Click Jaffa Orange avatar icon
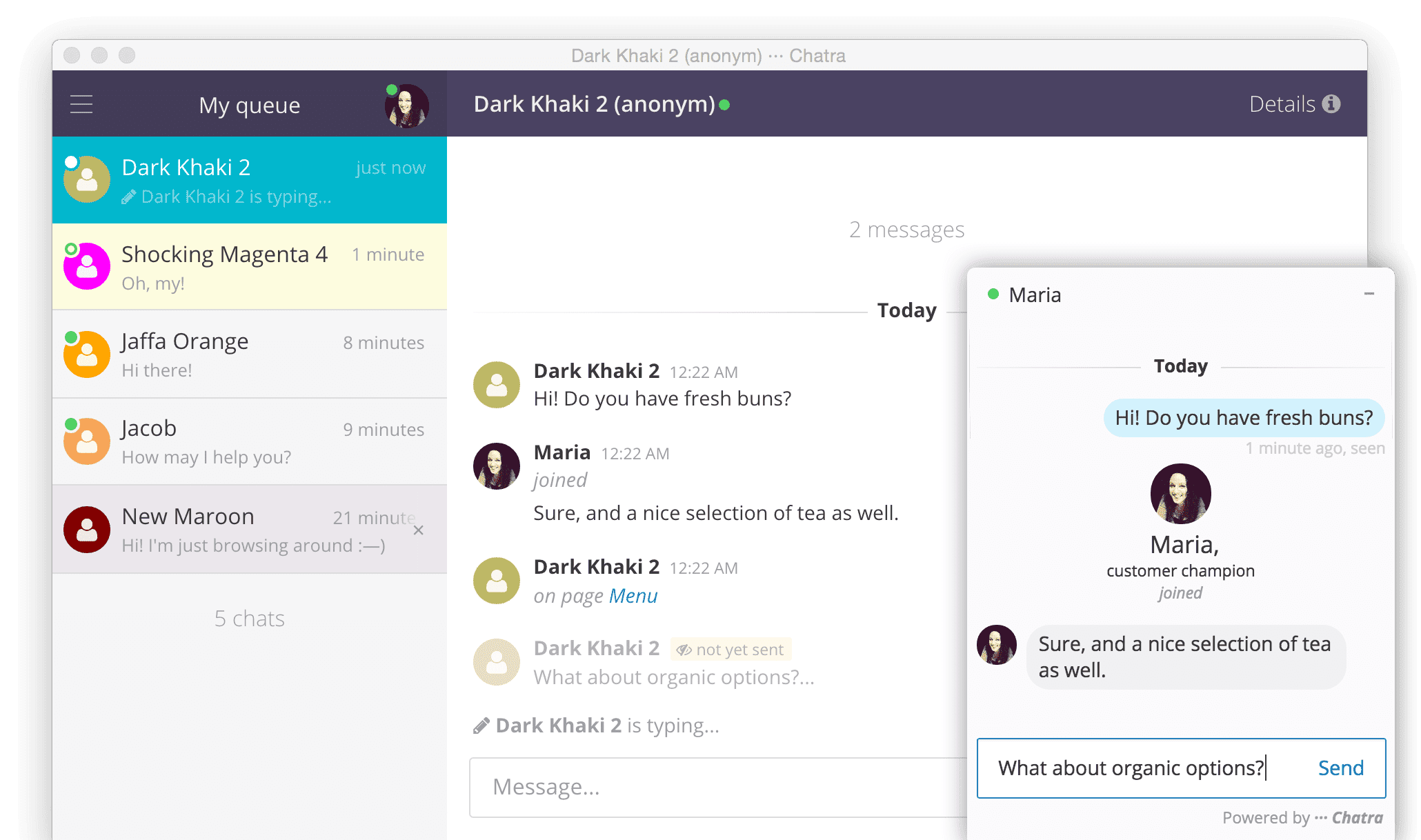Image resolution: width=1421 pixels, height=840 pixels. point(87,355)
